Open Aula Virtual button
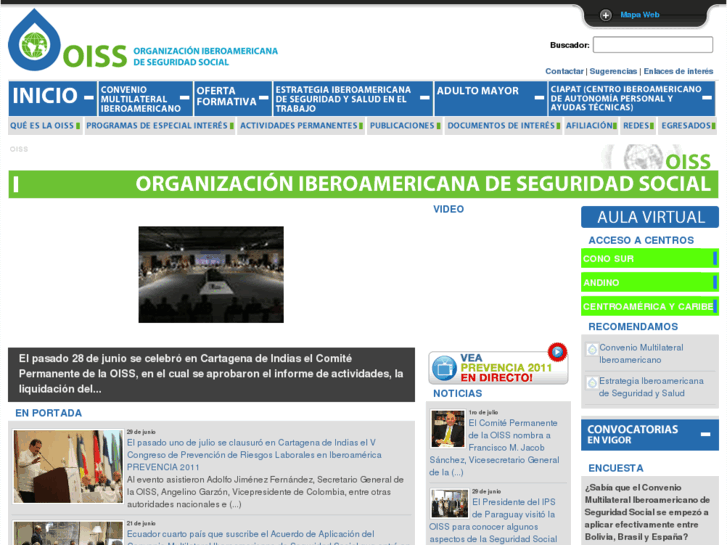This screenshot has height=545, width=727. (650, 217)
